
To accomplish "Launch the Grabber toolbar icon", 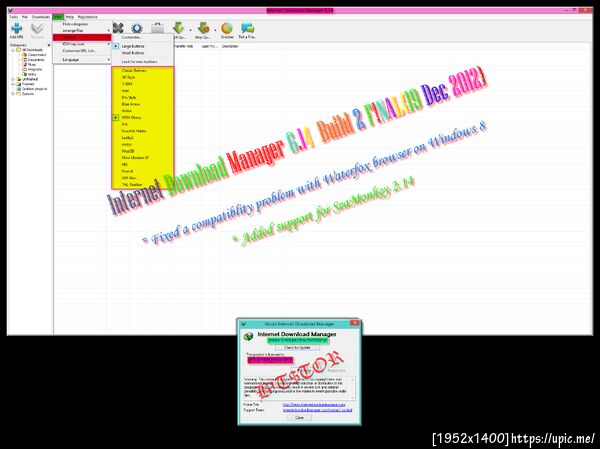I will pyautogui.click(x=227, y=28).
